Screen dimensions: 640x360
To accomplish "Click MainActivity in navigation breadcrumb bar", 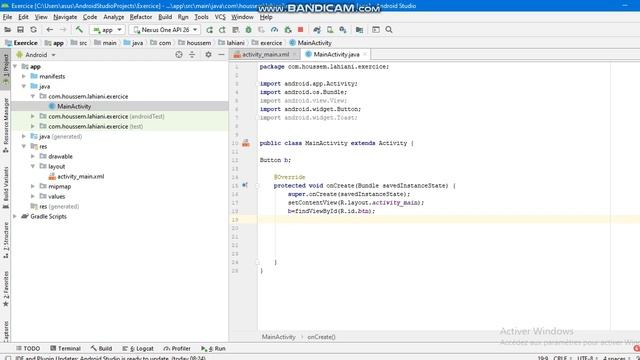I will click(x=310, y=43).
